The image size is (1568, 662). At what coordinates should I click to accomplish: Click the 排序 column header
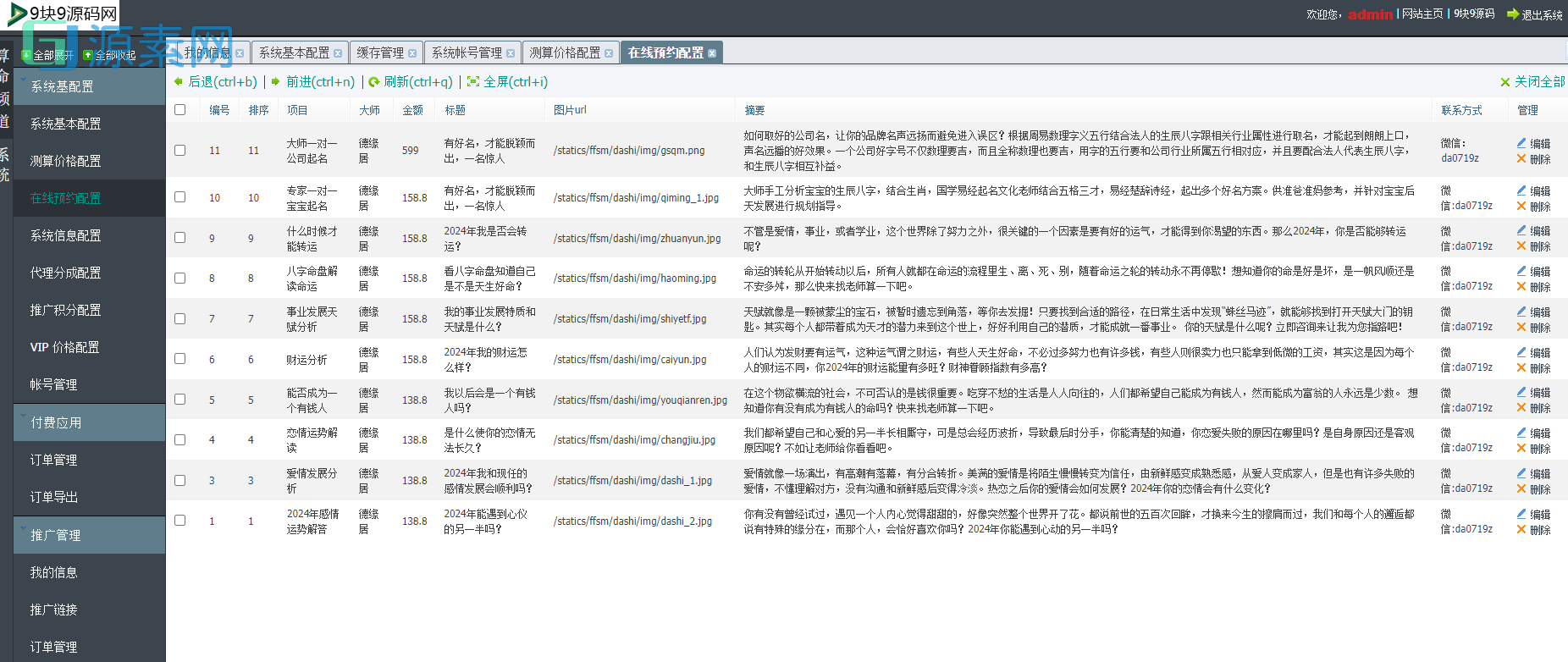click(258, 110)
